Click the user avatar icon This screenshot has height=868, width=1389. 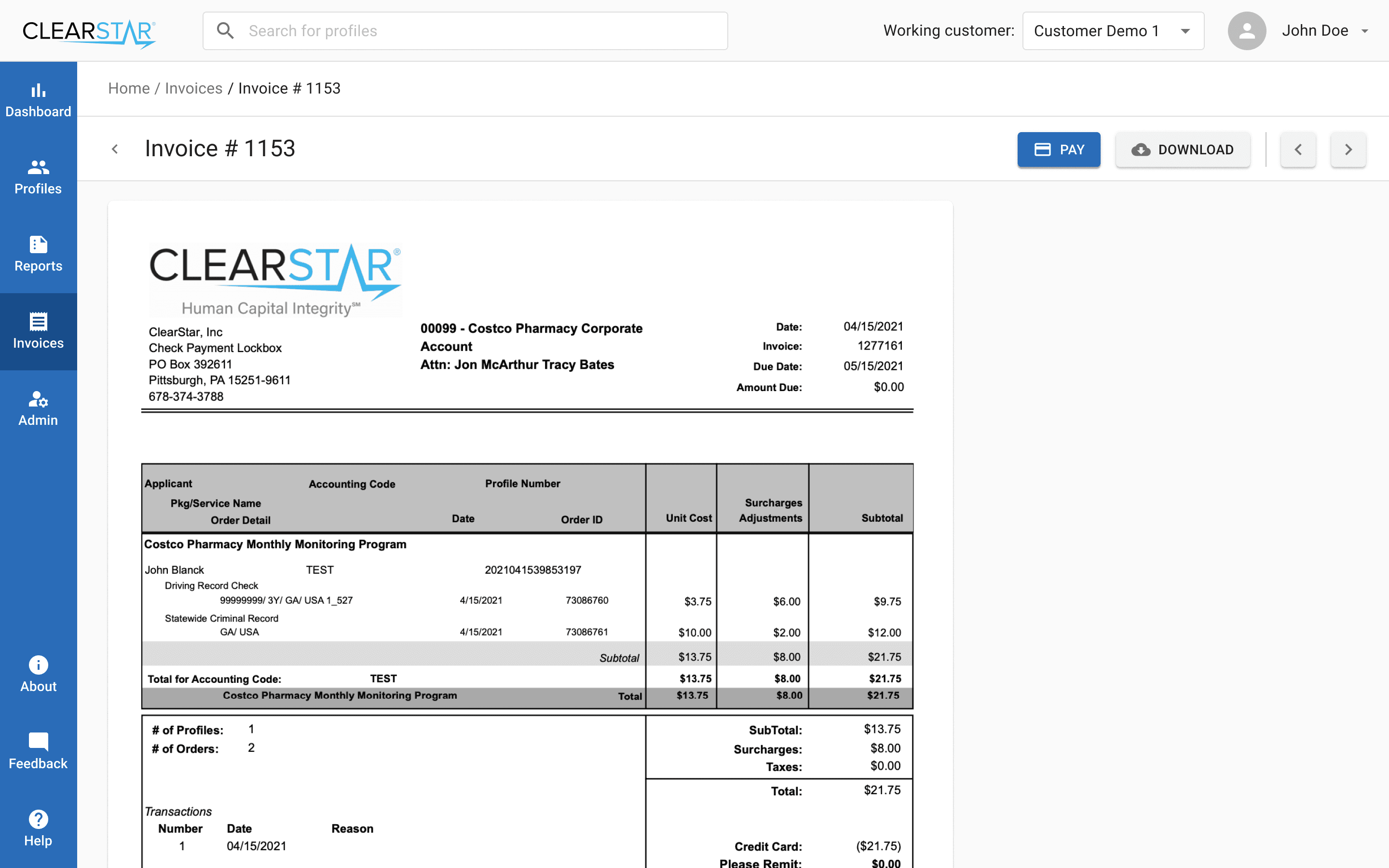(1246, 31)
